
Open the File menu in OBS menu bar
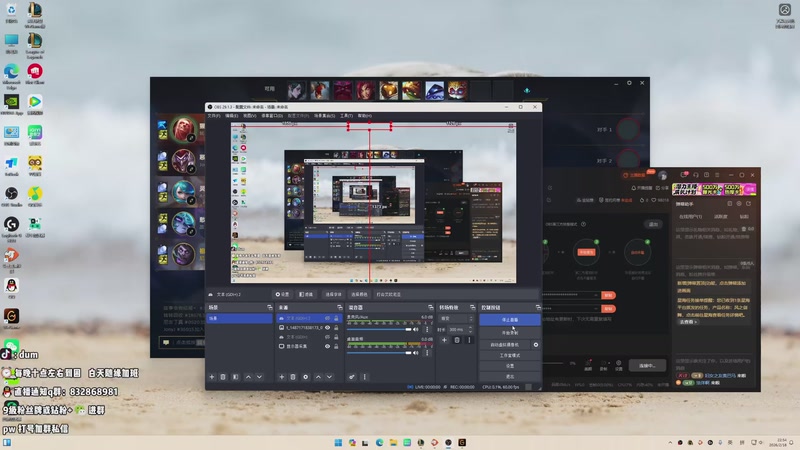tap(213, 115)
